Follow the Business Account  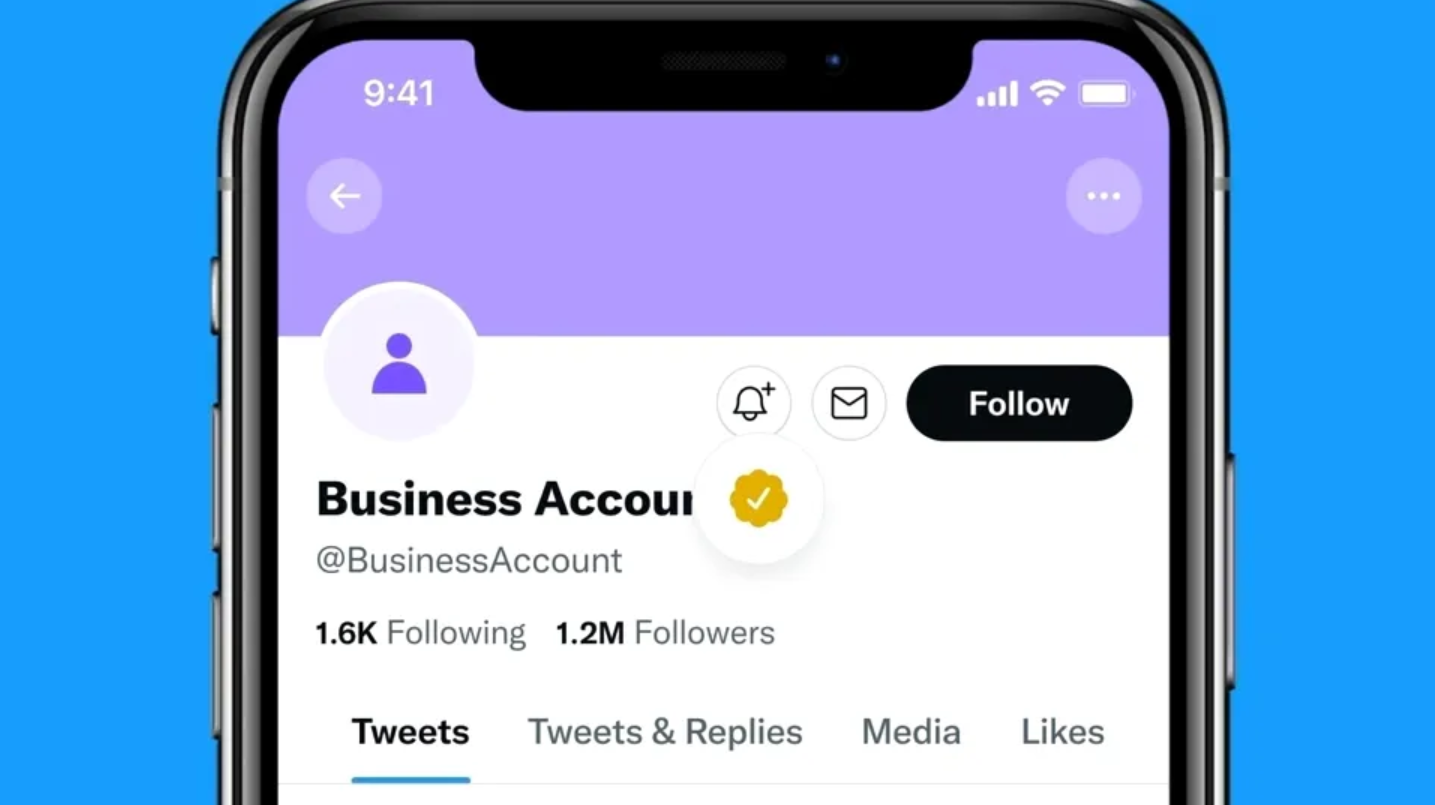coord(1018,403)
